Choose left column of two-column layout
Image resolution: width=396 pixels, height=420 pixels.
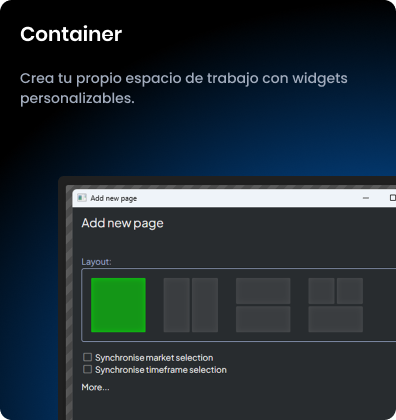[177, 305]
